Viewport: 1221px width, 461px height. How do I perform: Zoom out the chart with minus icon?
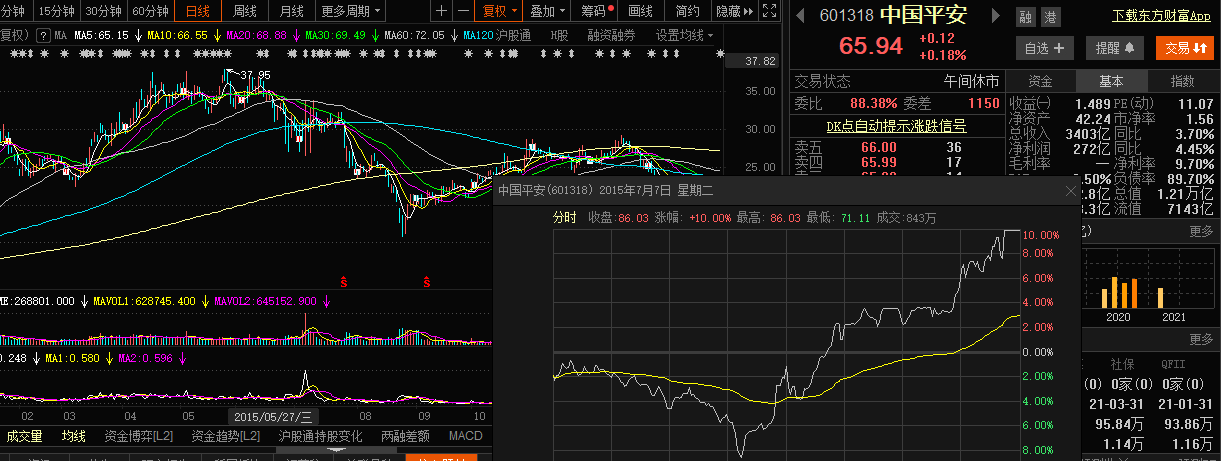(461, 11)
